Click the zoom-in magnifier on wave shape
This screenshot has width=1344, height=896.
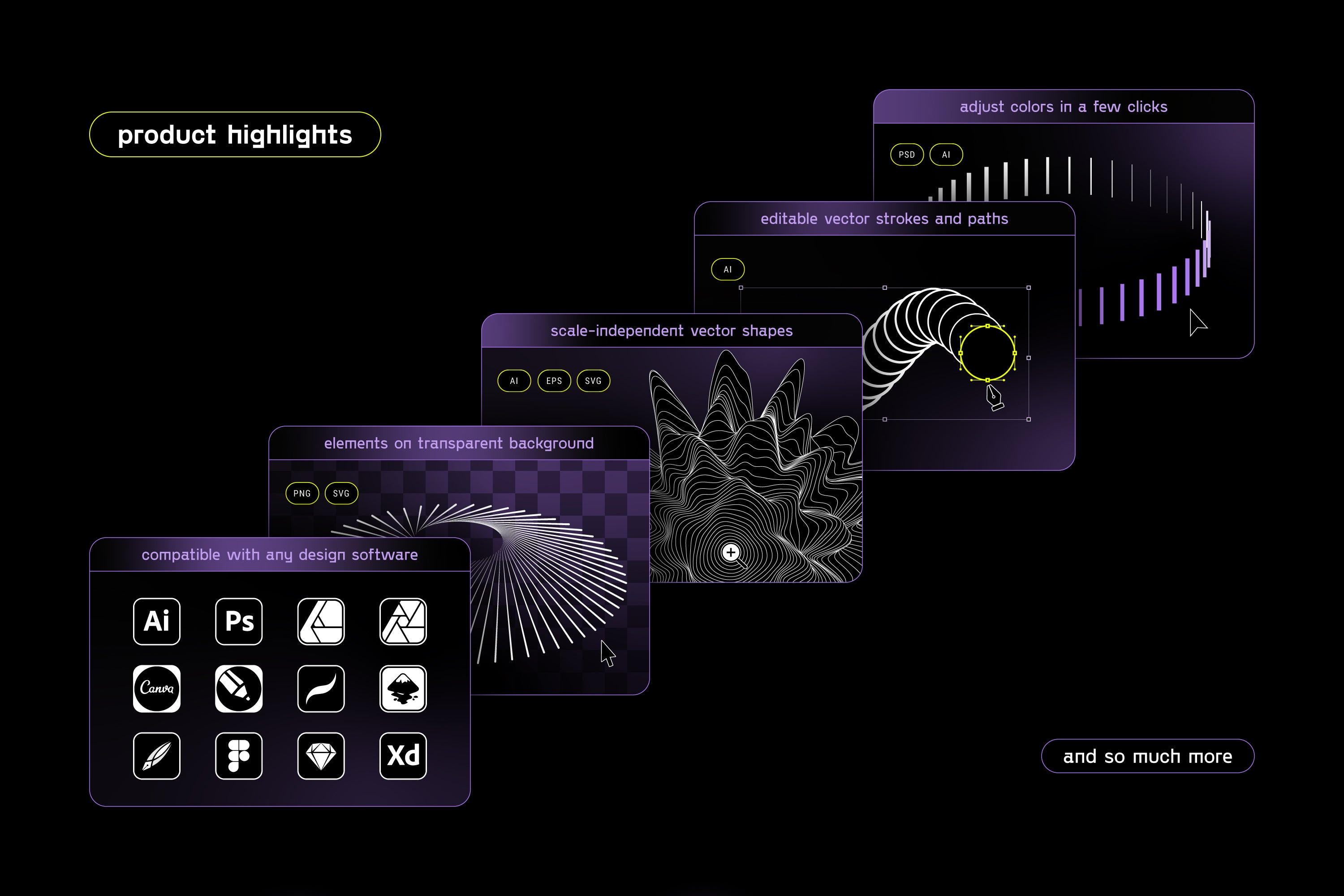point(731,552)
